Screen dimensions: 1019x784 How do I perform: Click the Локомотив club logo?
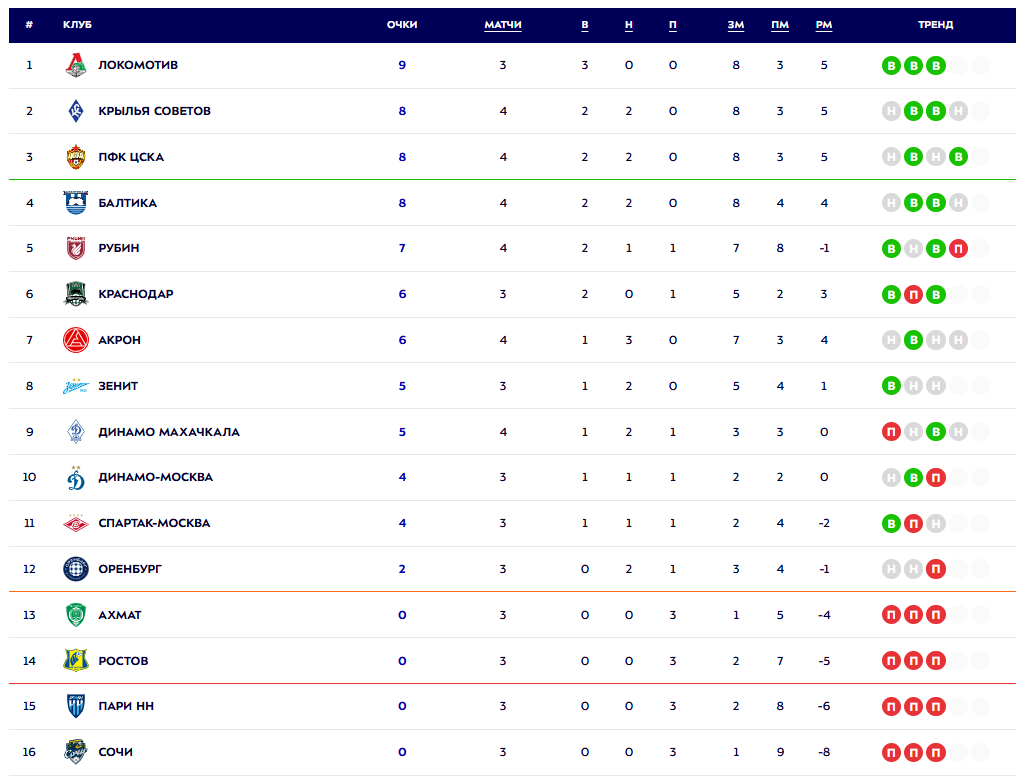click(76, 65)
